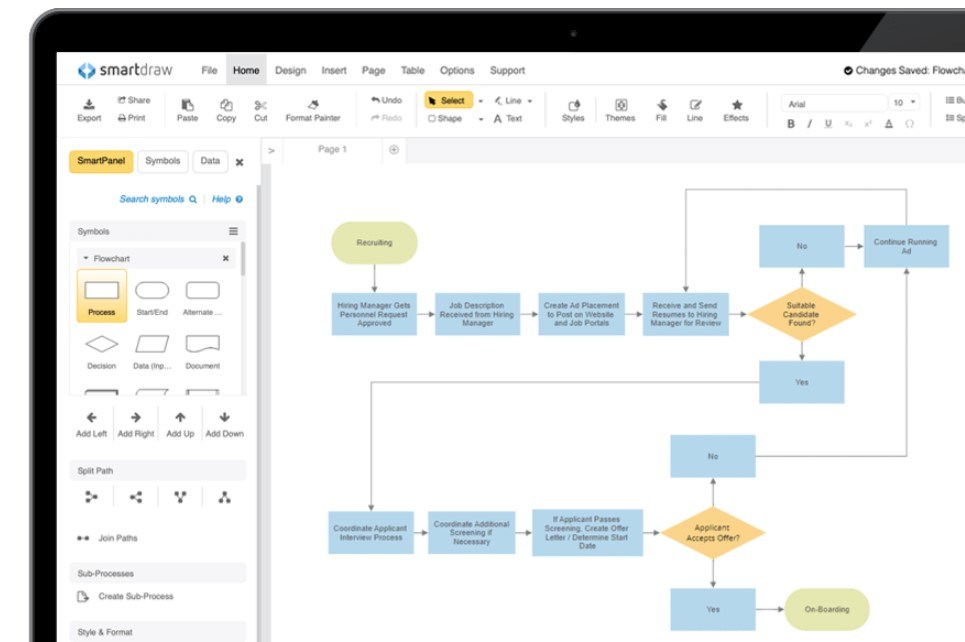The width and height of the screenshot is (965, 642).
Task: Open dropdown arrow next to Line tool
Action: (529, 101)
